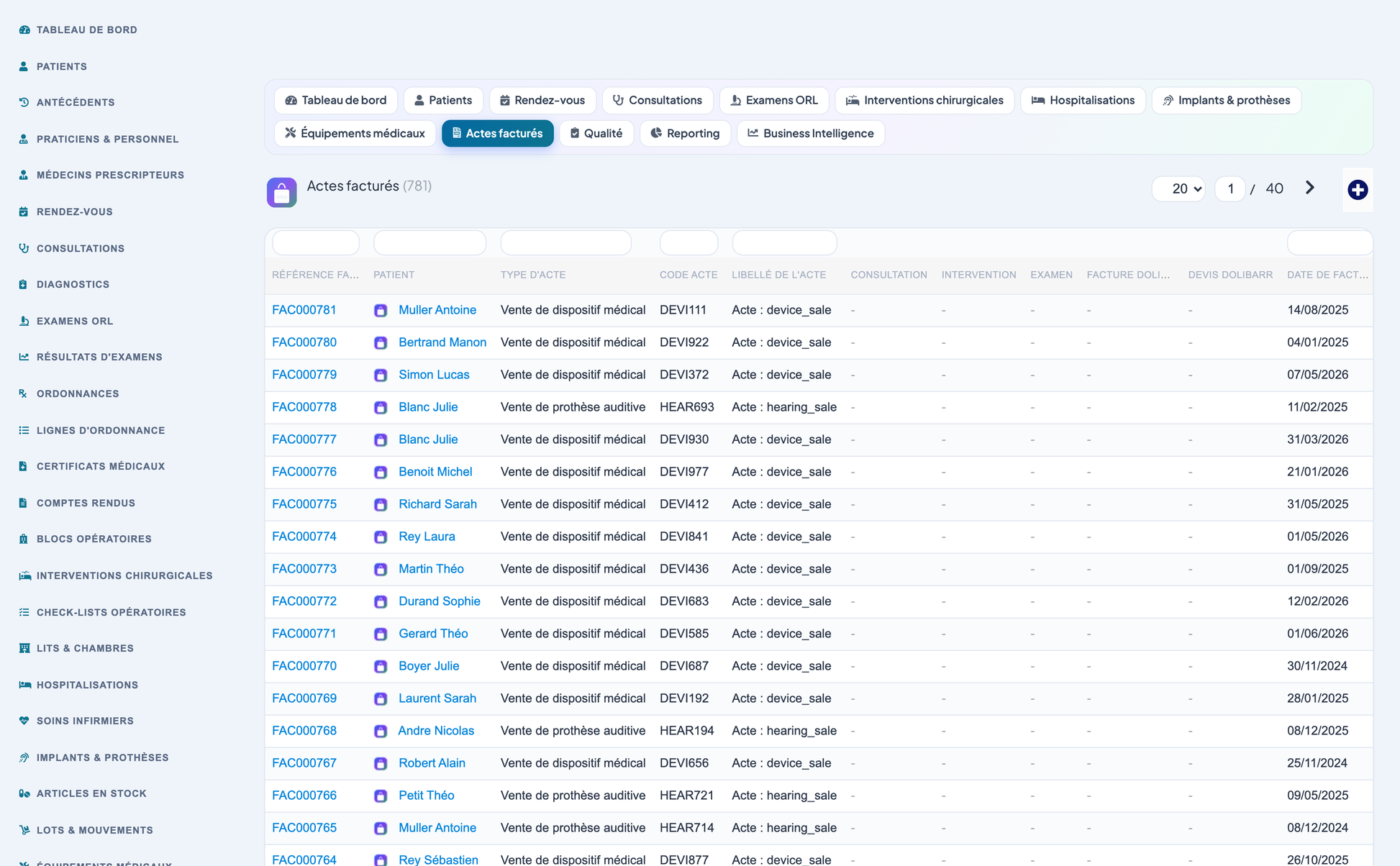Click the Patients sidebar person icon
This screenshot has width=1400, height=866.
pyautogui.click(x=24, y=66)
